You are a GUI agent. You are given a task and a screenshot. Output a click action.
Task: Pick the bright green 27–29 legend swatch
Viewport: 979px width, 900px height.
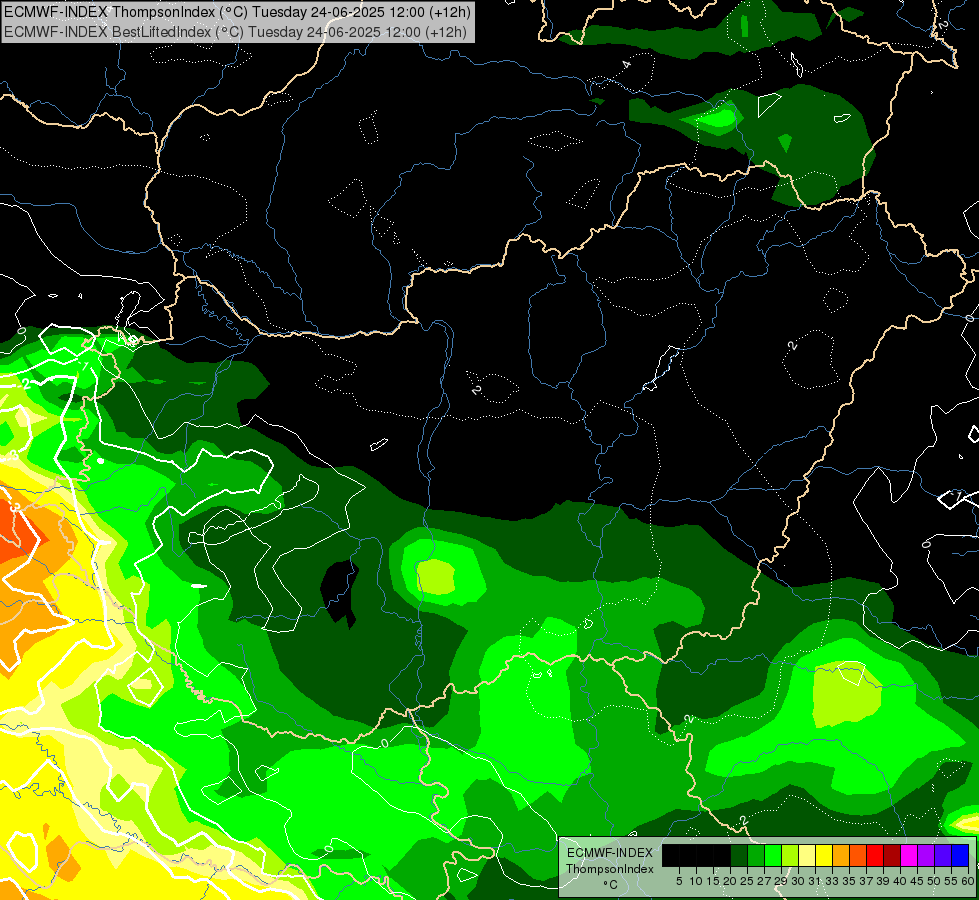773,855
